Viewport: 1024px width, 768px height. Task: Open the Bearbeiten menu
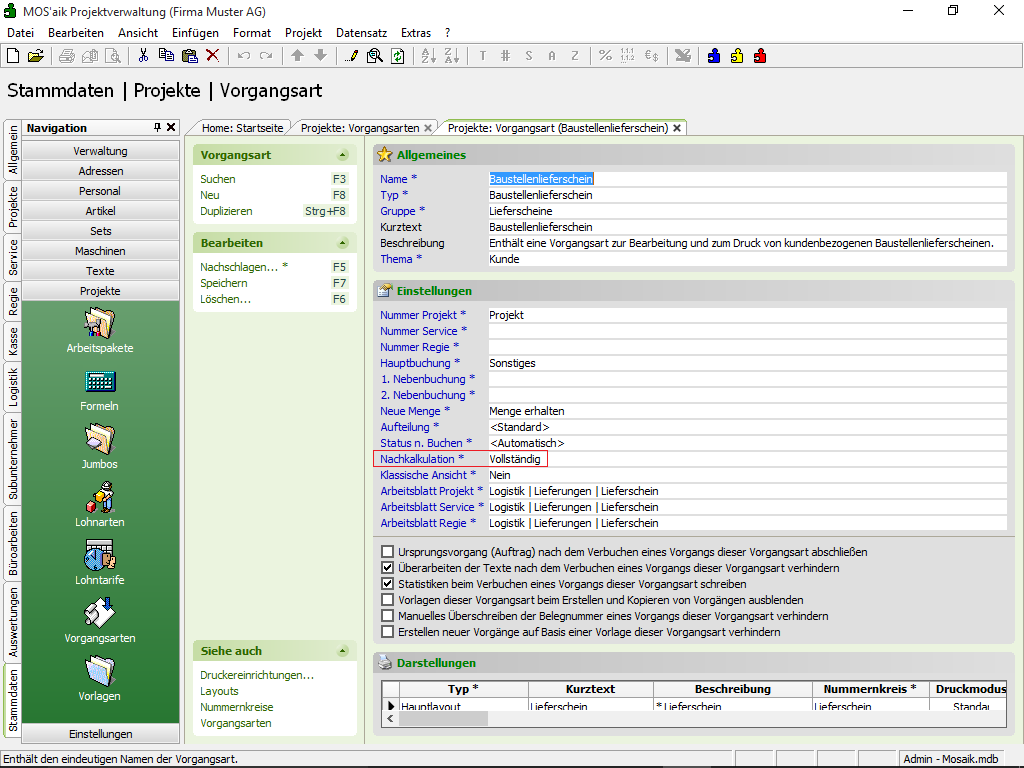(x=76, y=33)
